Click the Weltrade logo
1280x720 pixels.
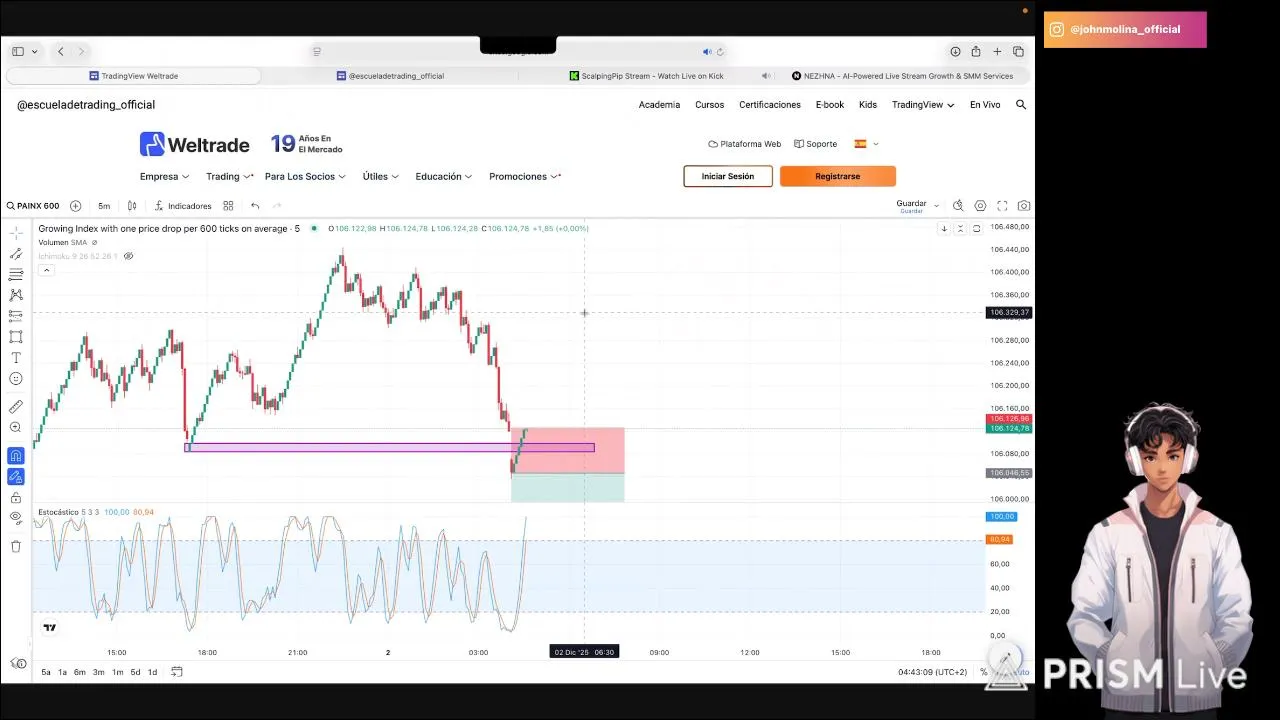[195, 145]
